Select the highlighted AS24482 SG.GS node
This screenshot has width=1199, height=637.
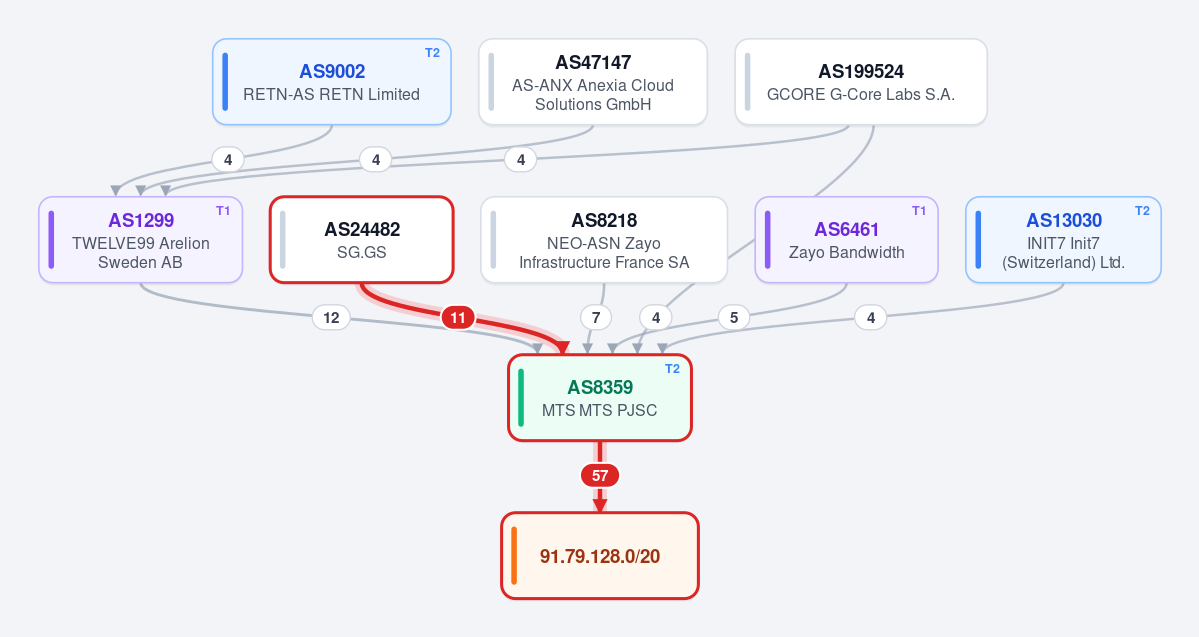[362, 240]
